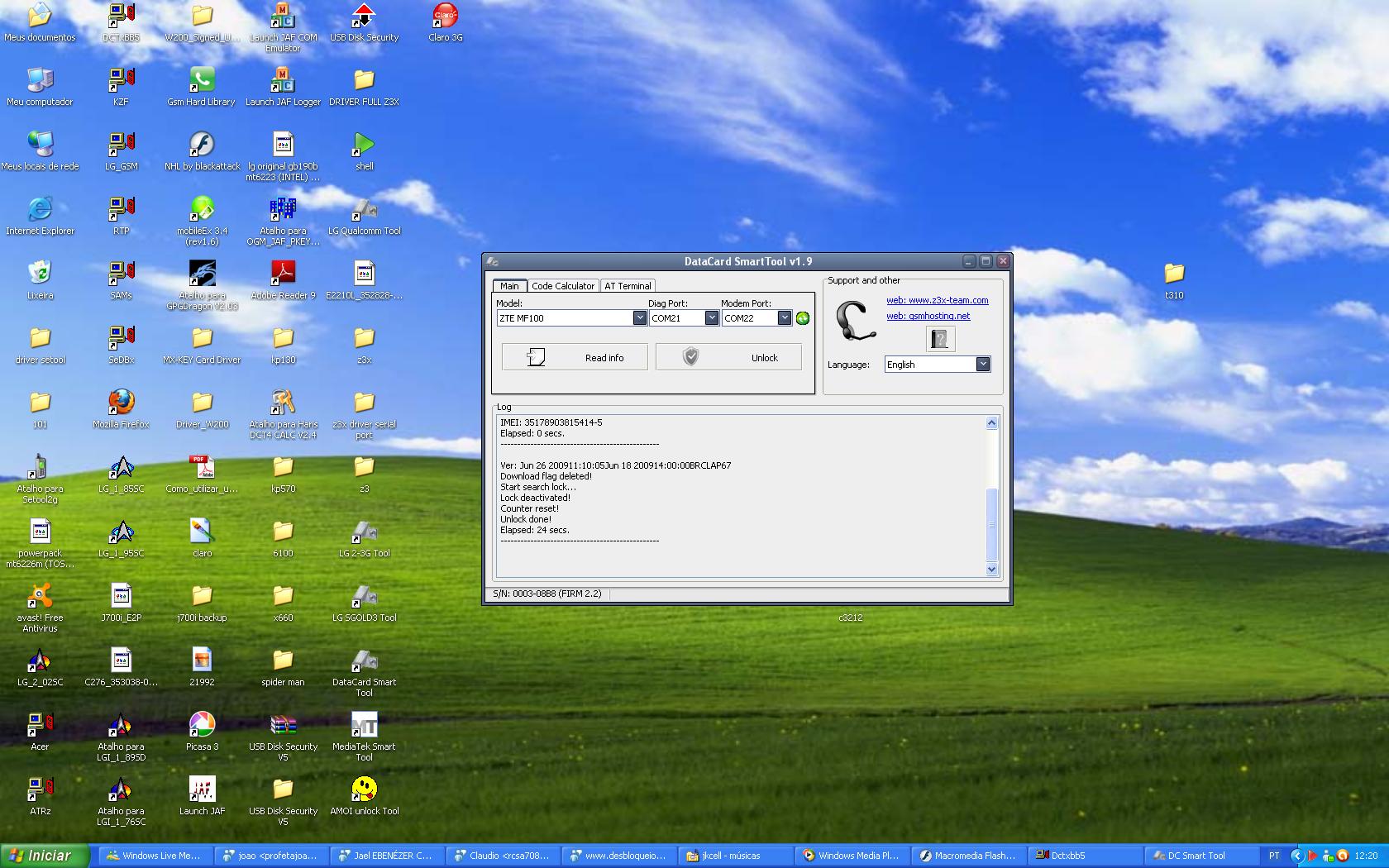1389x868 pixels.
Task: Click the log scrollbar up arrow
Action: (x=992, y=423)
